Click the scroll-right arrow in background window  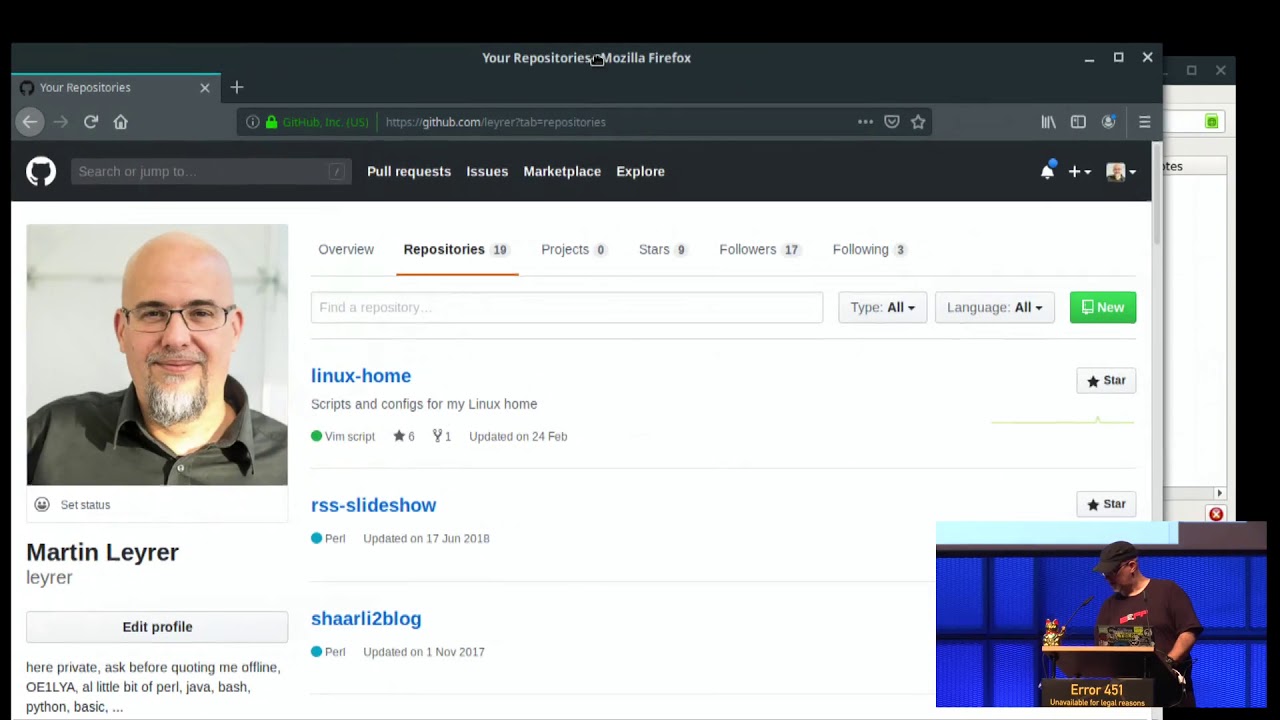coord(1219,493)
